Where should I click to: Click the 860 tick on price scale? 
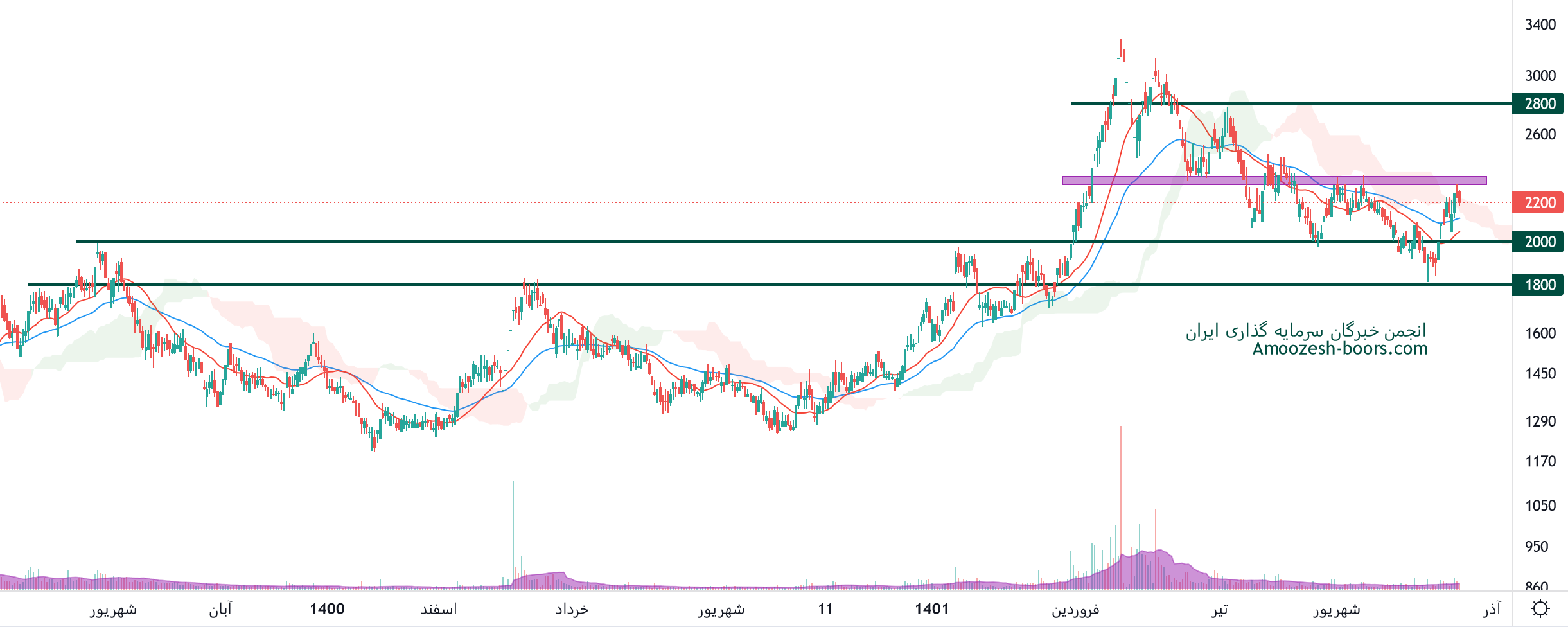[1537, 586]
